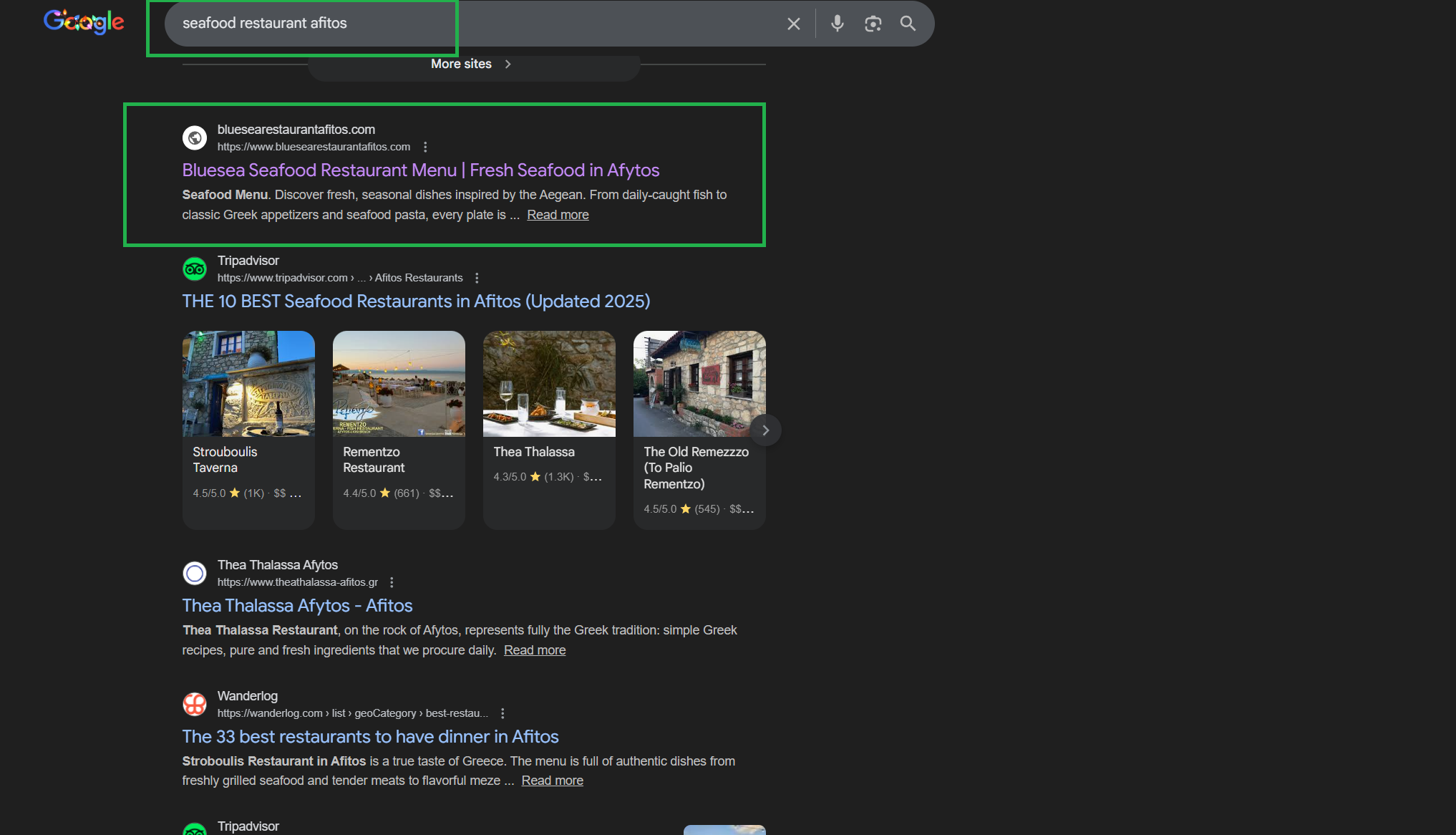
Task: Click the bottom Tripadvisor favicon
Action: [194, 829]
